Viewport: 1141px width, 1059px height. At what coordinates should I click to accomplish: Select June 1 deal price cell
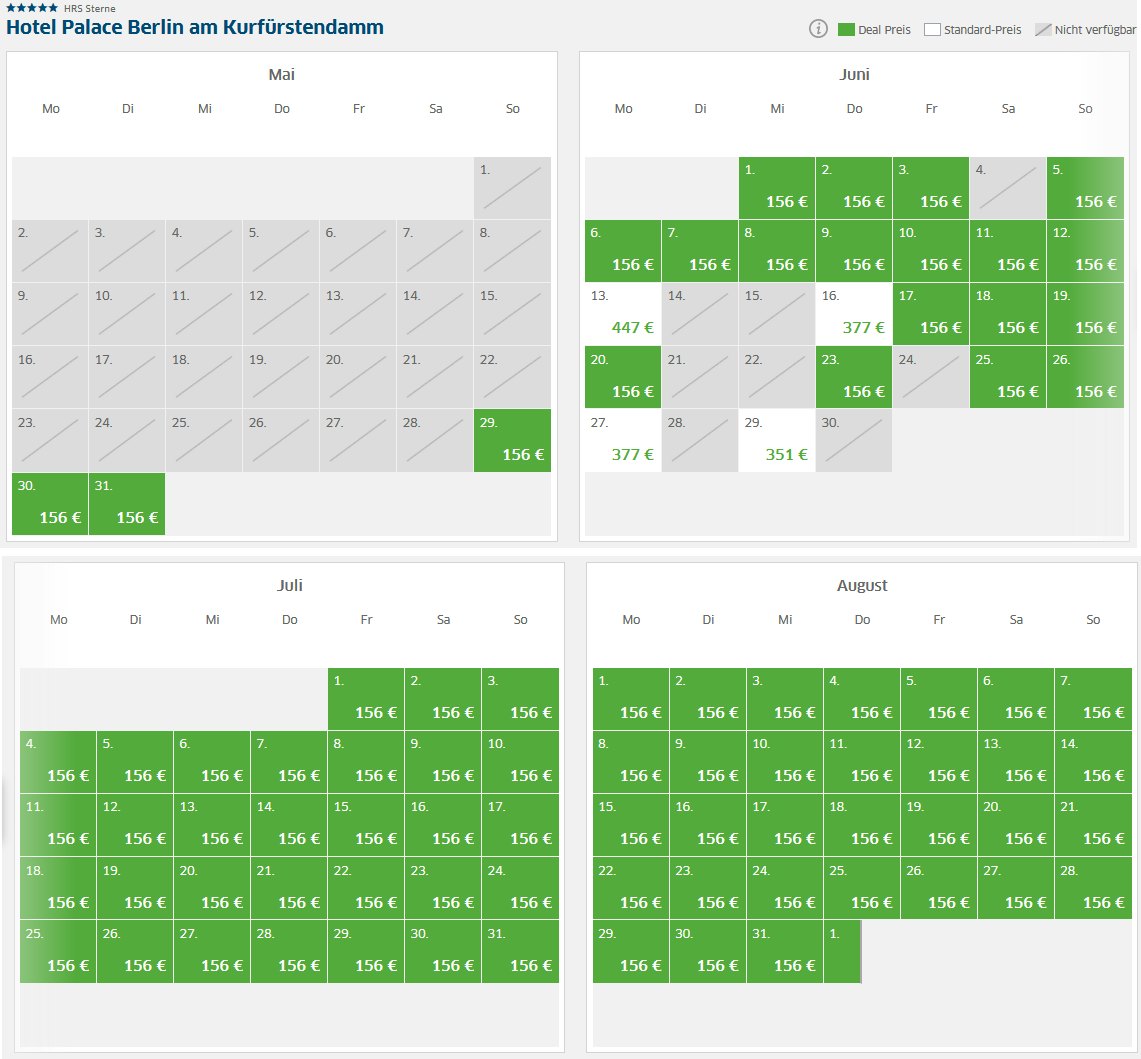click(x=777, y=187)
